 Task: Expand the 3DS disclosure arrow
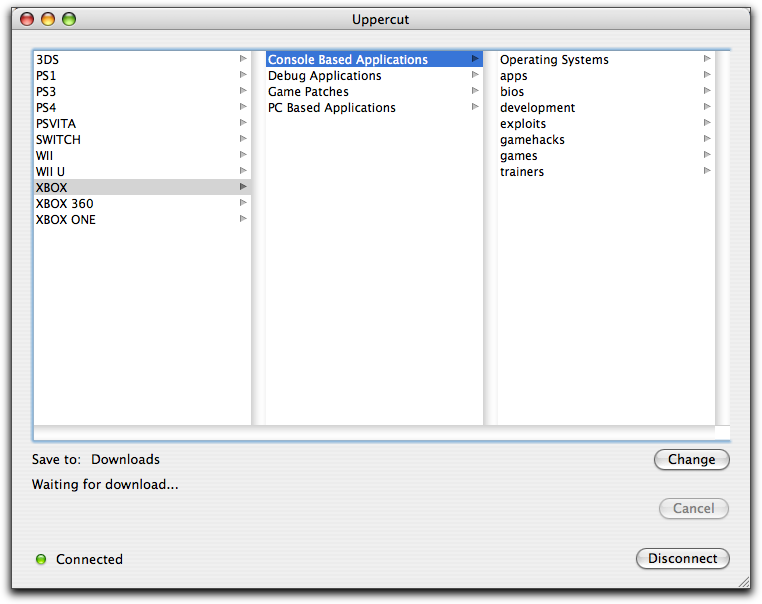(x=243, y=59)
